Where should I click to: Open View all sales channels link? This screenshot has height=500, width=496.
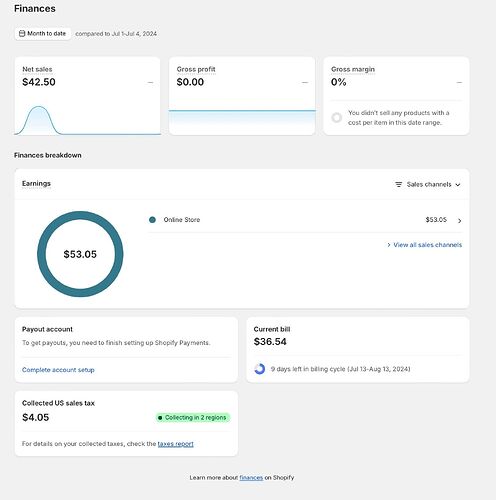pos(424,245)
